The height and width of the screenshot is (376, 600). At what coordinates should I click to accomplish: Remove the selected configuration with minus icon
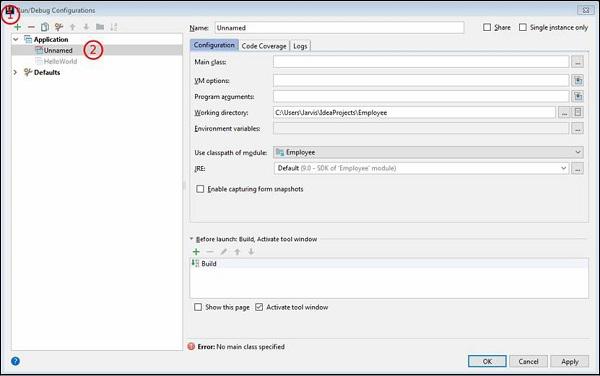[x=31, y=27]
